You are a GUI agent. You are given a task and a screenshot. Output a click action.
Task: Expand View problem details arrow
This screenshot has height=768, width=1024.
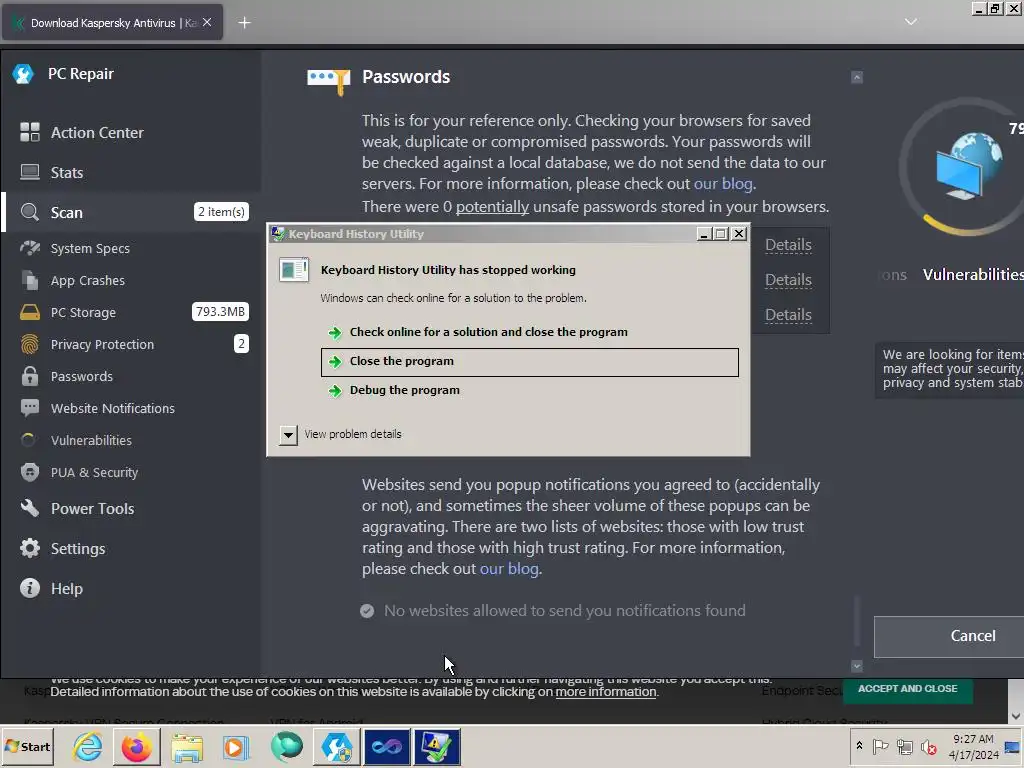tap(288, 435)
